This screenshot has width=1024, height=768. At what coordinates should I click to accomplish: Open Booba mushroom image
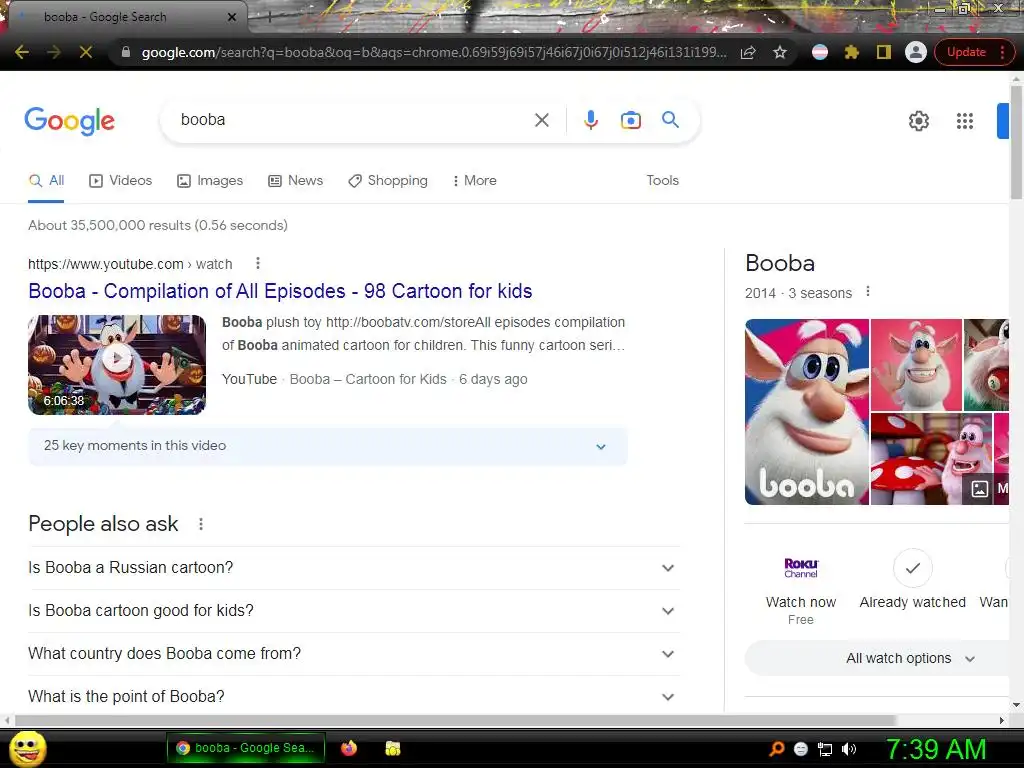pyautogui.click(x=931, y=459)
